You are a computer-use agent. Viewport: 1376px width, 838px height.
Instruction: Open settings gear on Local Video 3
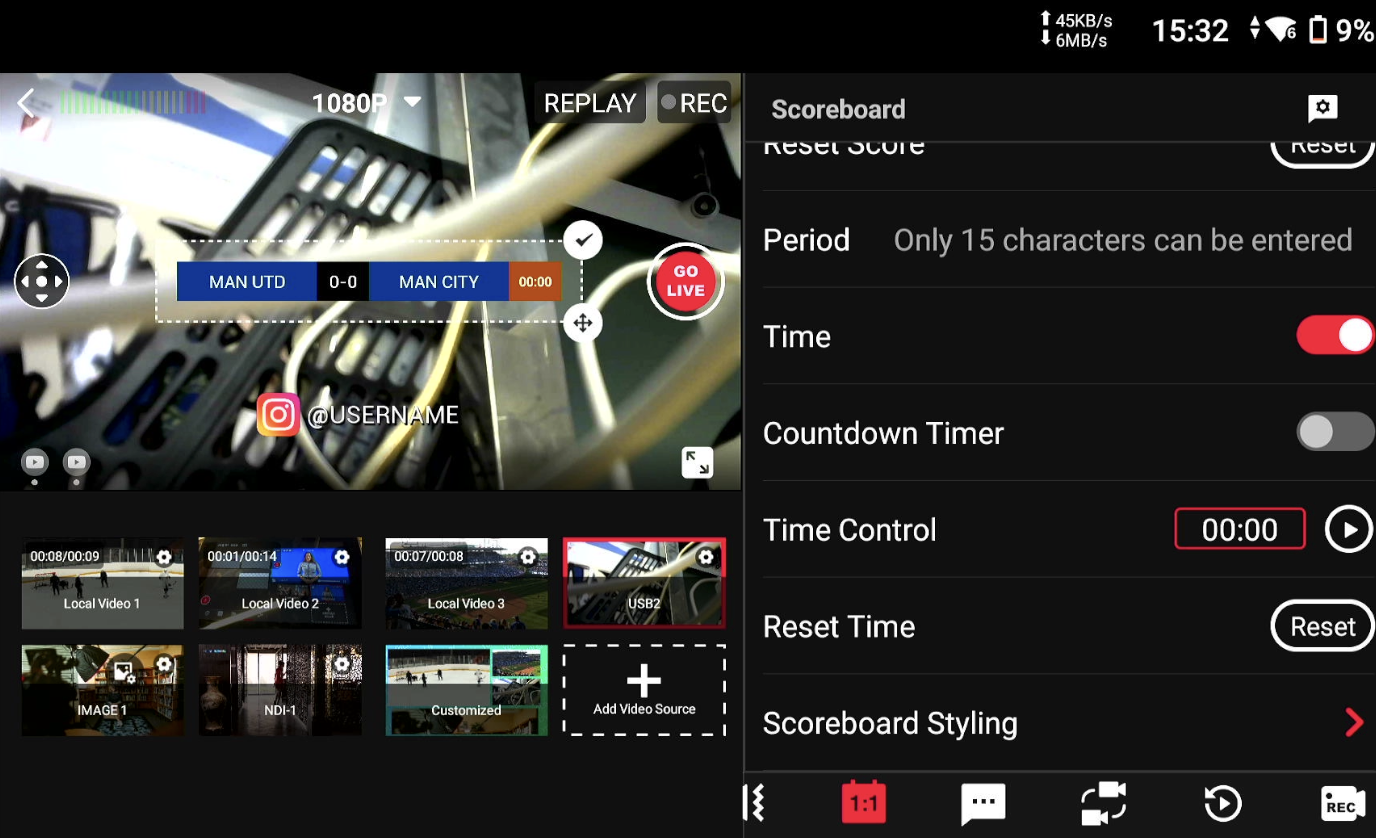pos(528,557)
